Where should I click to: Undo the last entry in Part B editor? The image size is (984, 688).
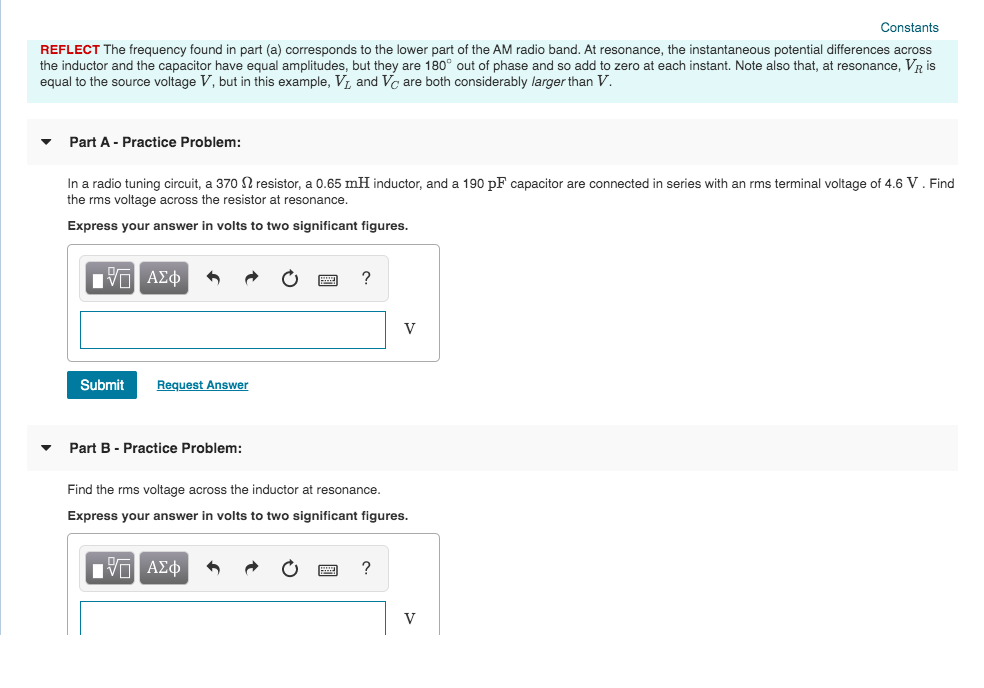pyautogui.click(x=213, y=568)
